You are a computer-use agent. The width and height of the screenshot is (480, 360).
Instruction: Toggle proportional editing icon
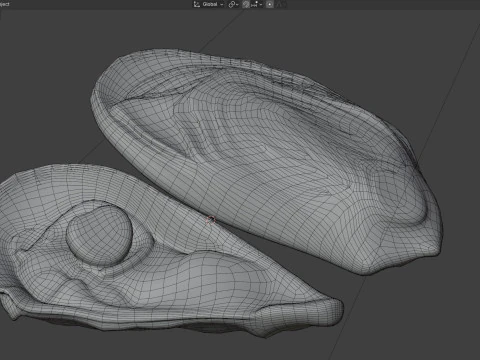[x=270, y=4]
